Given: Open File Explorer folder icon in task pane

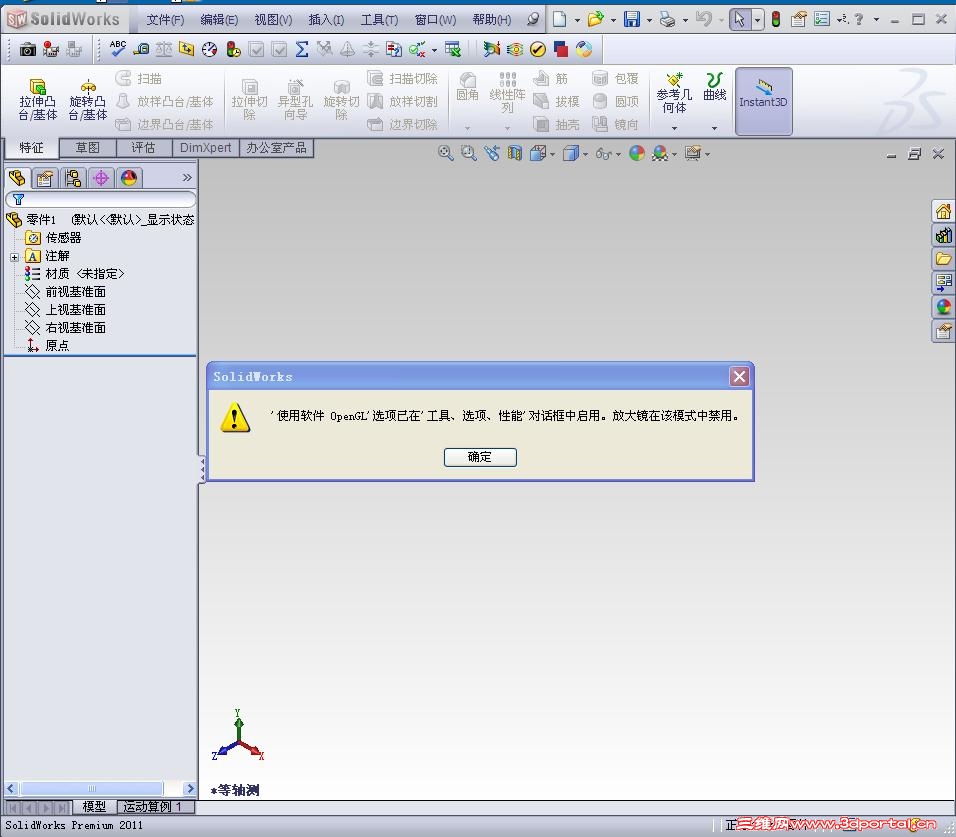Looking at the screenshot, I should [943, 259].
